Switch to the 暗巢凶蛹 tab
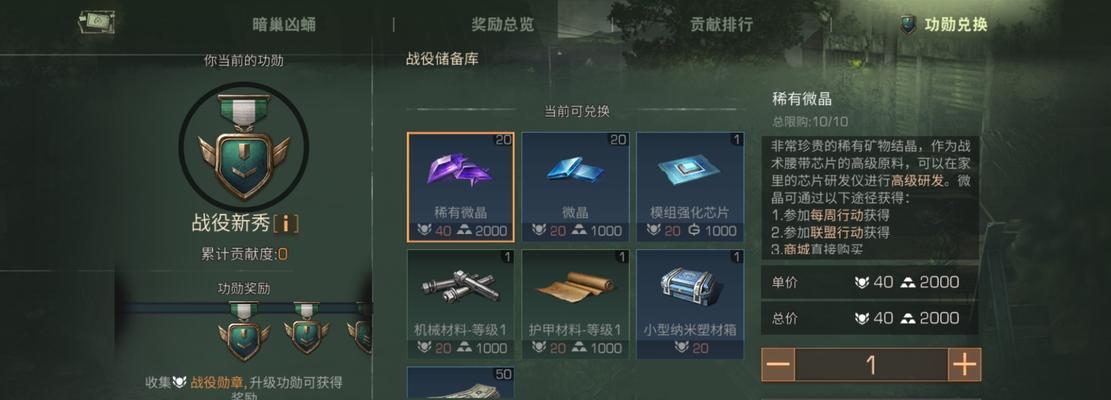Image resolution: width=1111 pixels, height=400 pixels. tap(284, 25)
